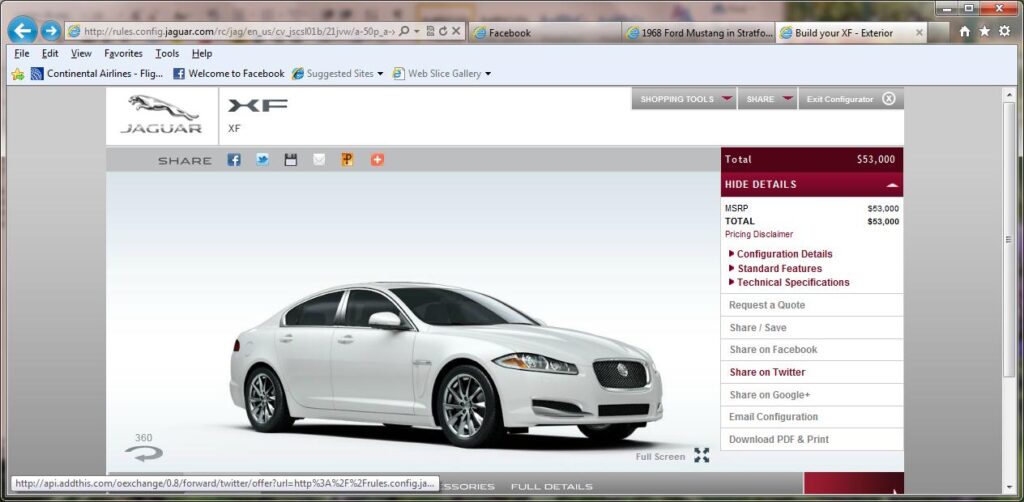Open the Help menu
The height and width of the screenshot is (502, 1024).
[x=202, y=54]
